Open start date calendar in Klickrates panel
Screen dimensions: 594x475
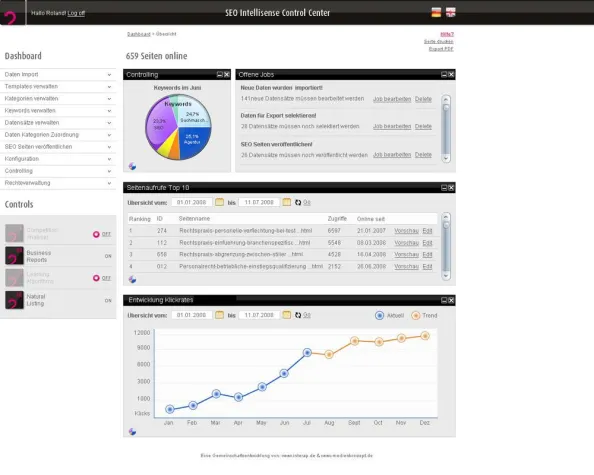pos(219,315)
